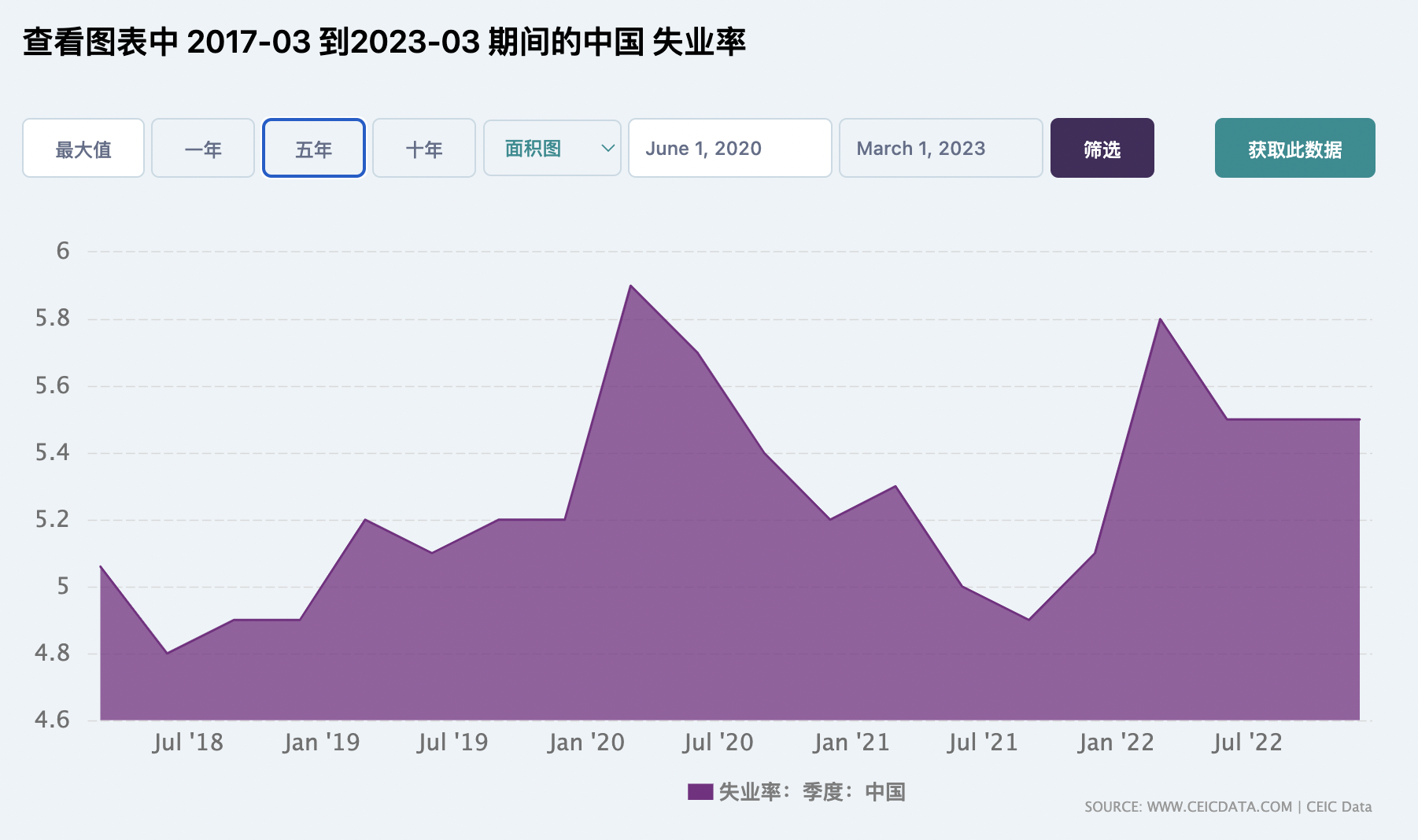This screenshot has height=840, width=1418.
Task: Click the y-axis value 4.8
Action: coord(53,653)
